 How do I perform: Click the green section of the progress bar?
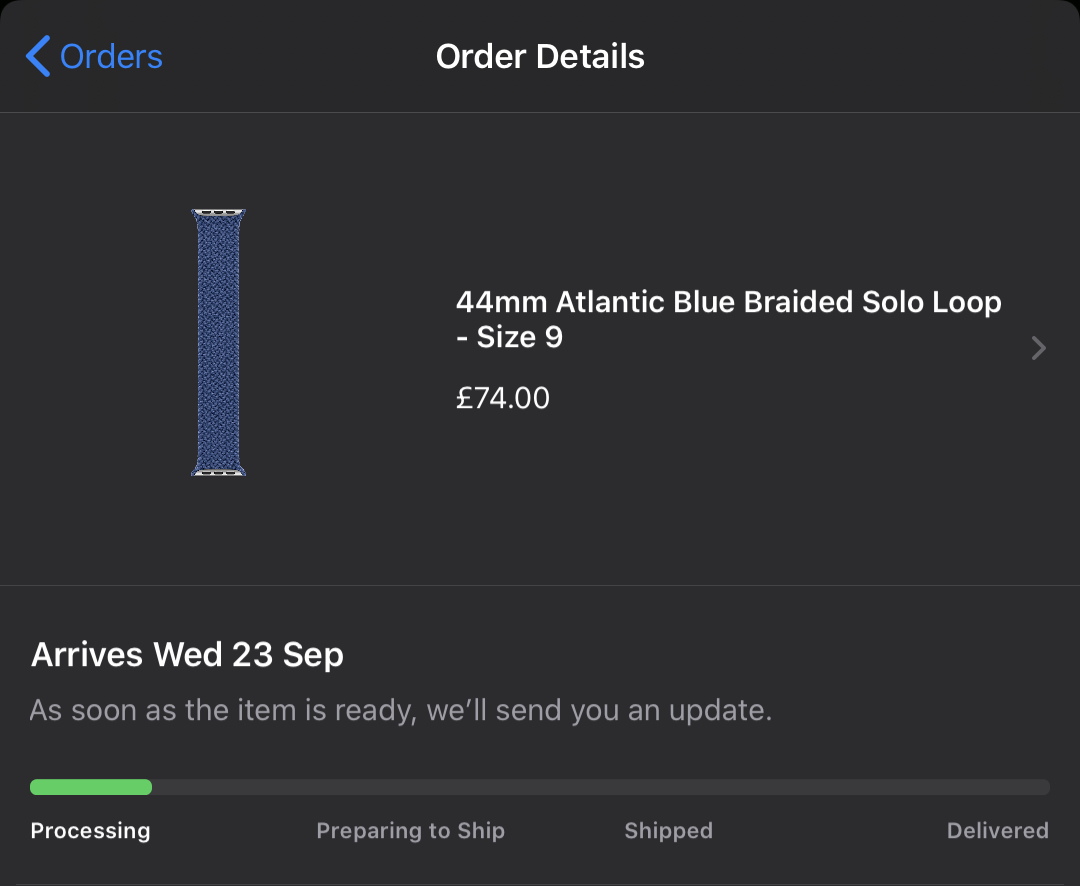click(91, 787)
